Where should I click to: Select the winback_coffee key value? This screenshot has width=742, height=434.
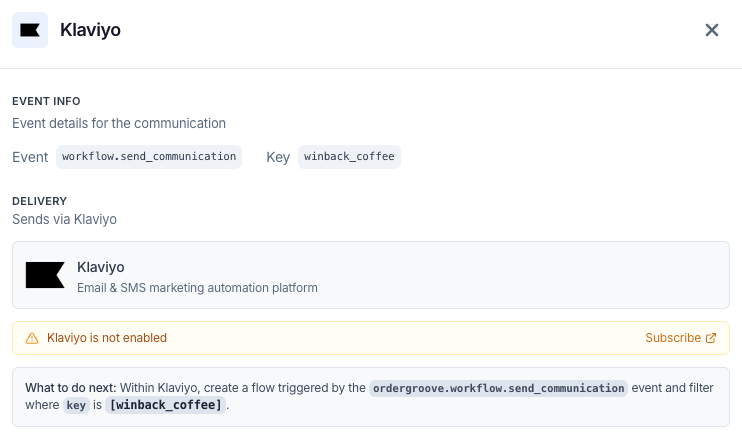tap(349, 157)
